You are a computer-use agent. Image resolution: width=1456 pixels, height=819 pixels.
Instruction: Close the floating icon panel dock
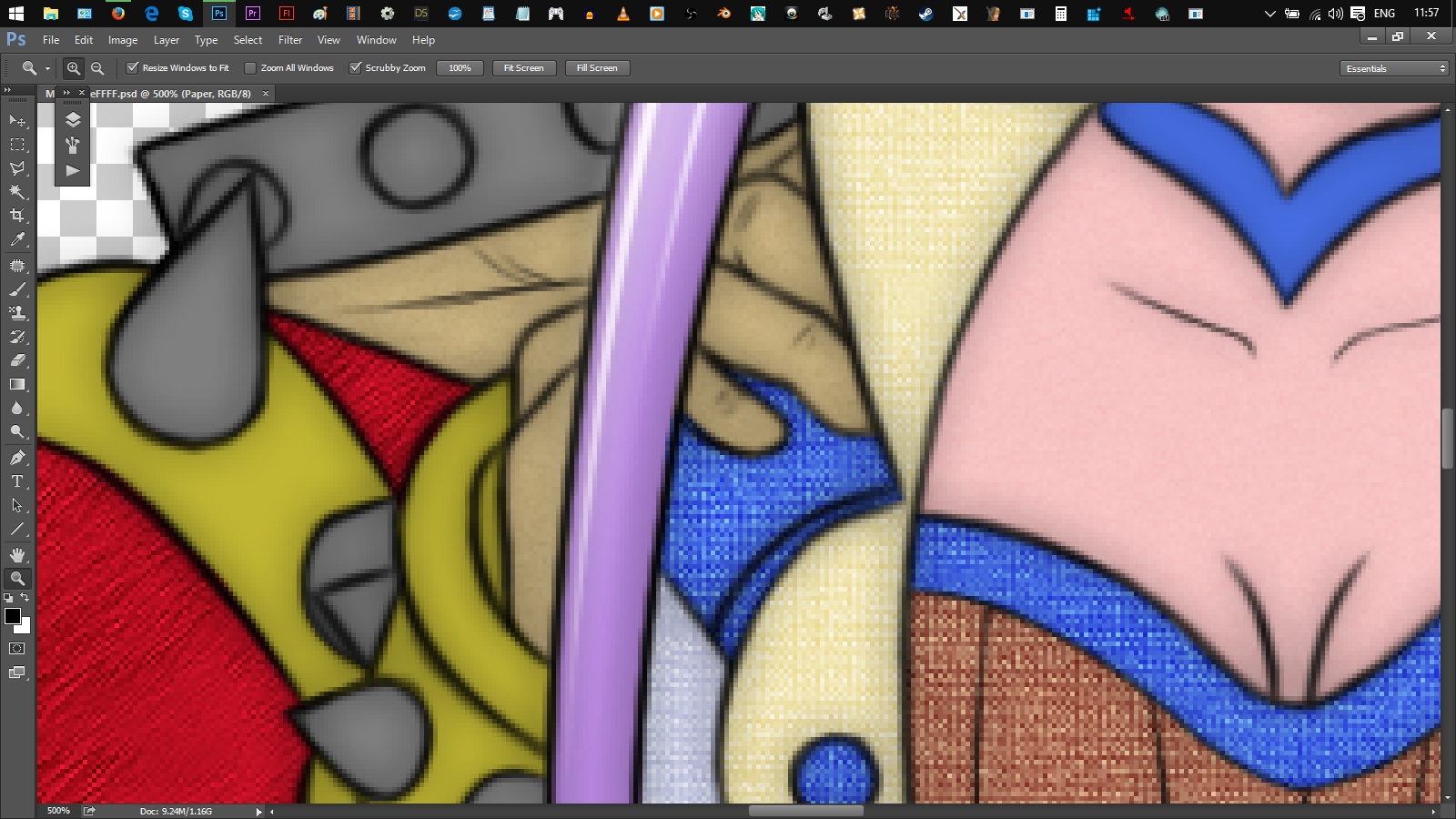[82, 92]
